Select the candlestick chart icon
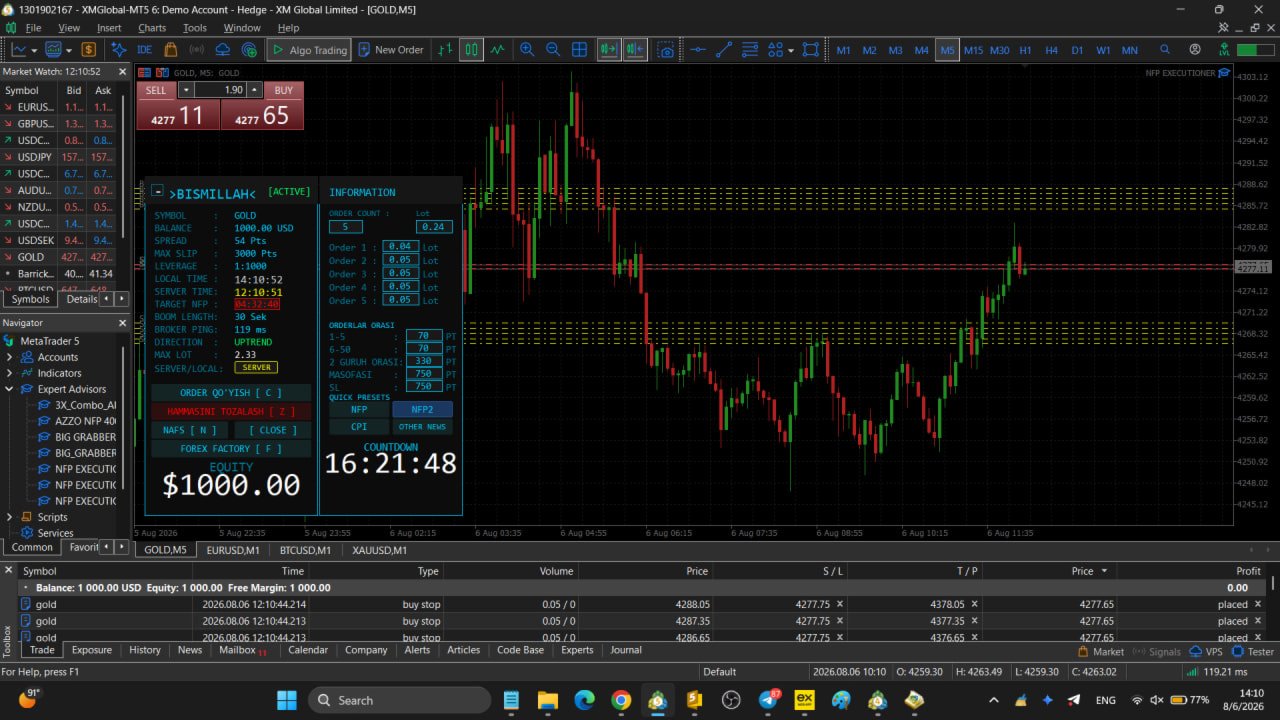 (471, 49)
